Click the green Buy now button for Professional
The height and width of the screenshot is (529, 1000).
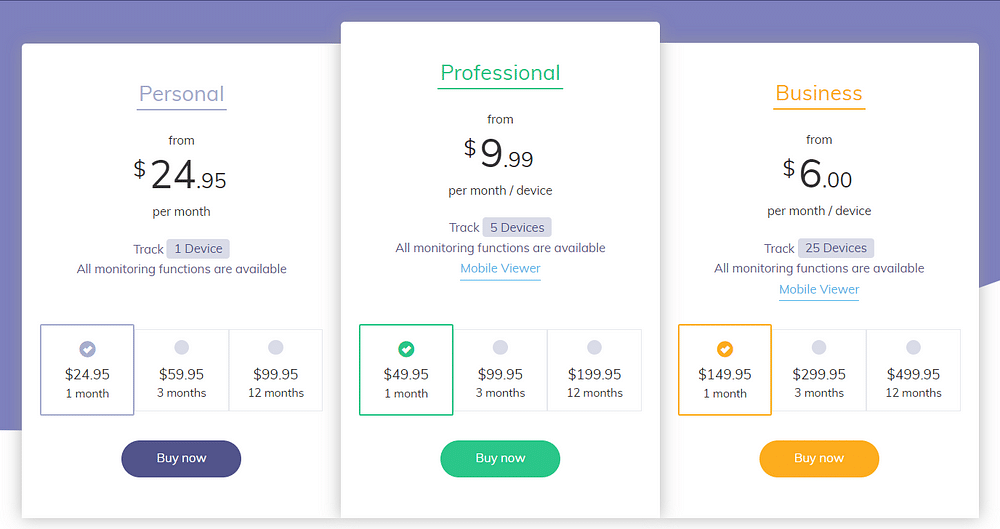[500, 458]
